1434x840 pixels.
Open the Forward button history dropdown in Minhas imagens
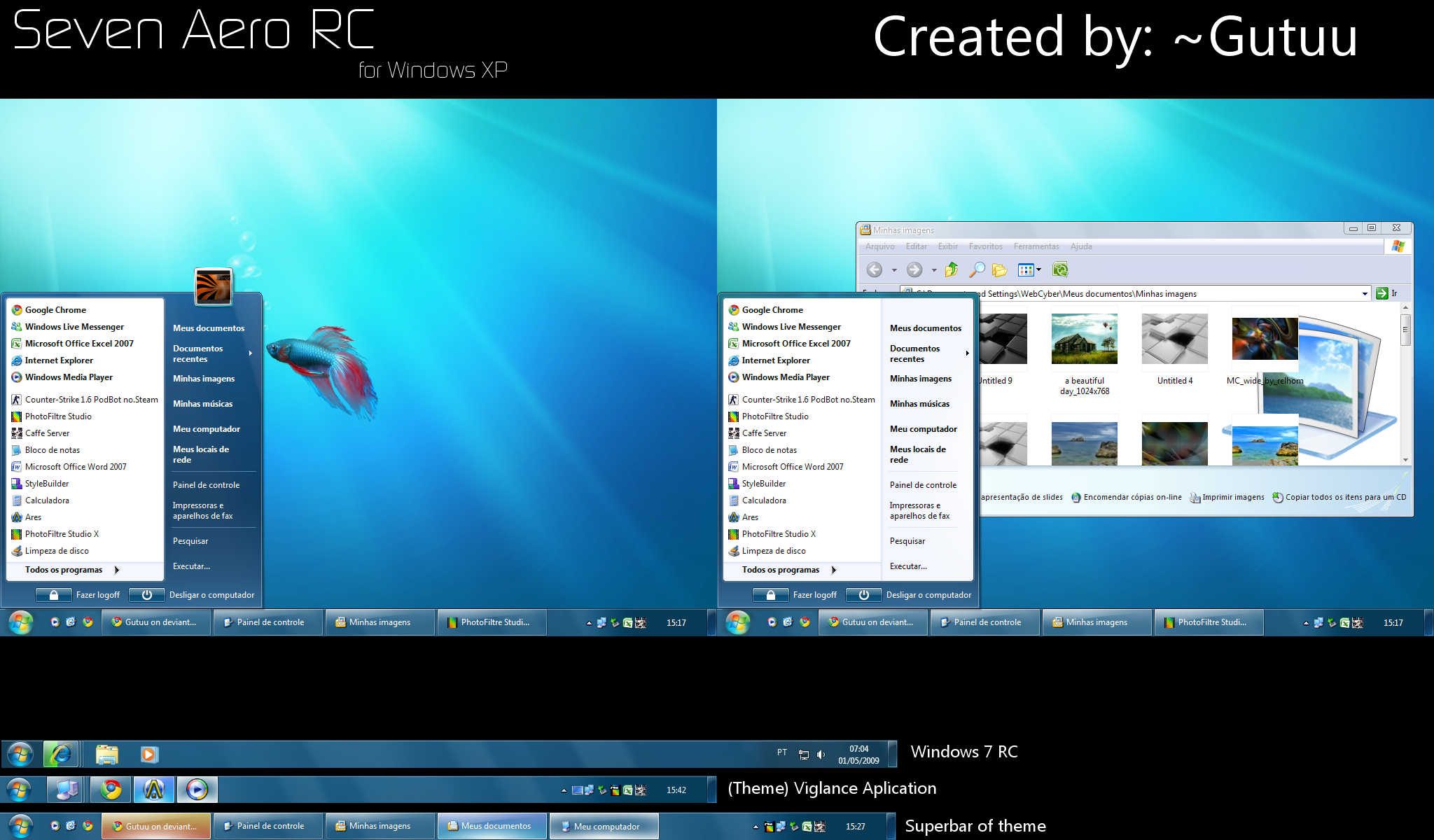(x=934, y=270)
